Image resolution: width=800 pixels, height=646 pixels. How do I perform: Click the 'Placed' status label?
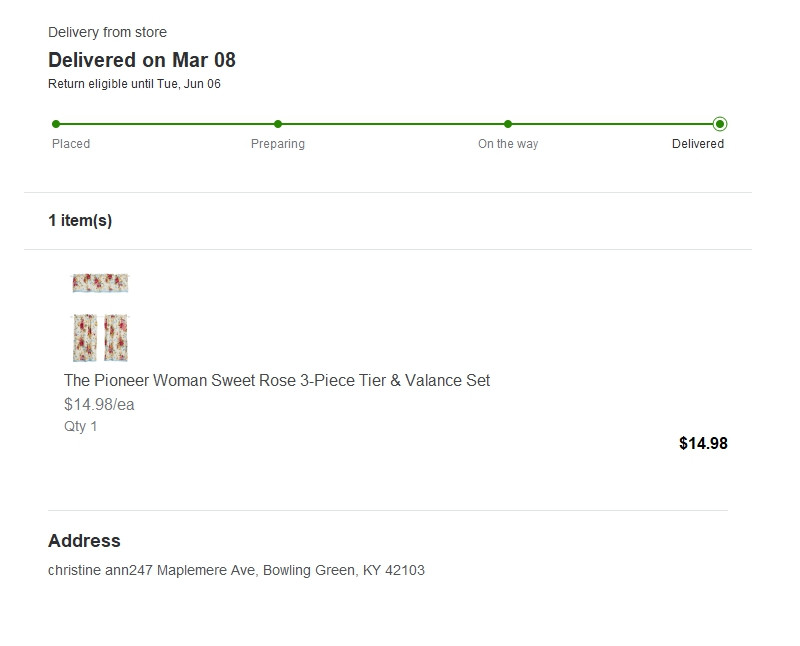[71, 144]
